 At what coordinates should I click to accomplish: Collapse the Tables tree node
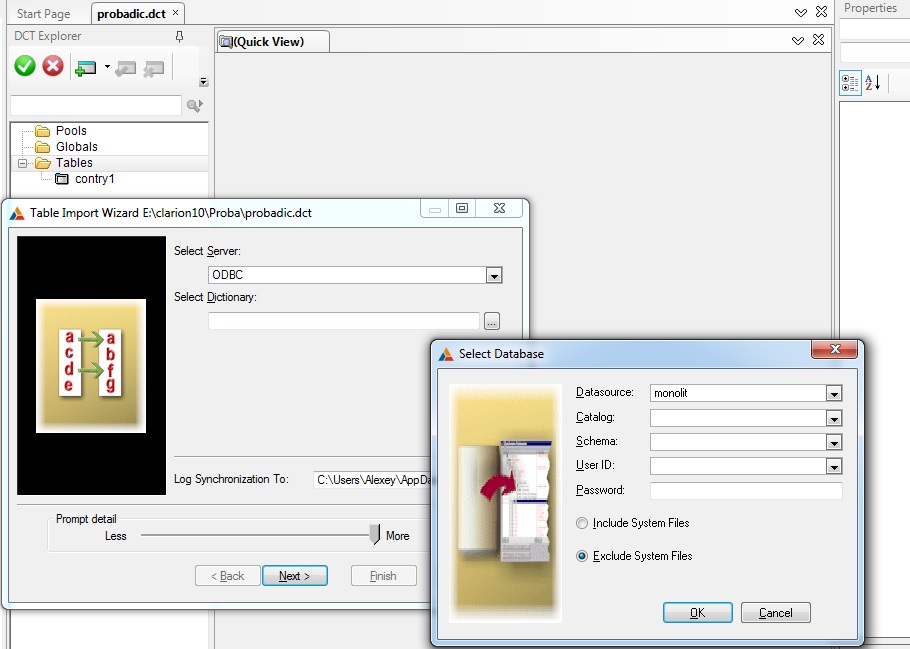(23, 163)
